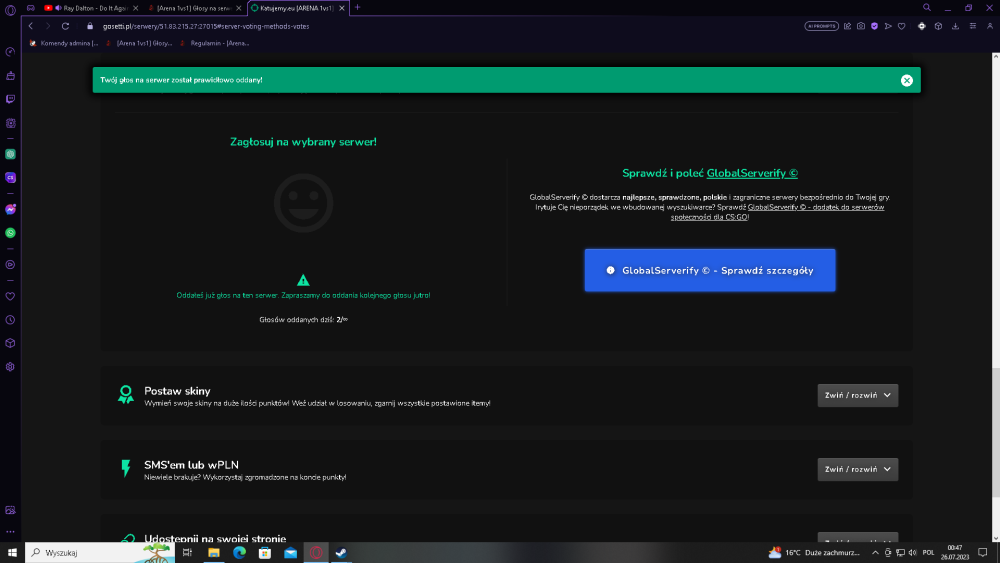The image size is (1000, 563).
Task: Click the AI Prompts button
Action: [x=821, y=26]
